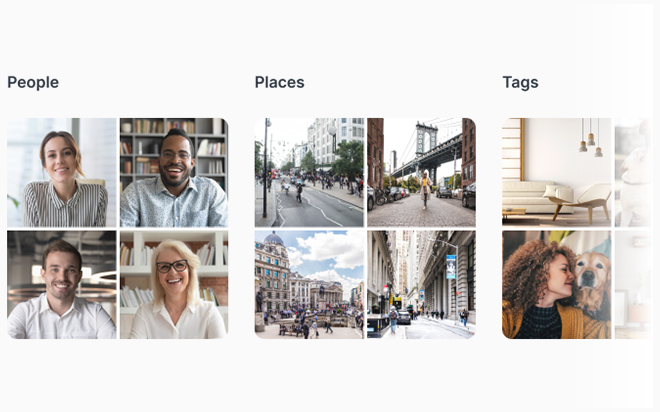Screen dimensions: 660x412
Task: Open the People section heading
Action: (x=33, y=82)
